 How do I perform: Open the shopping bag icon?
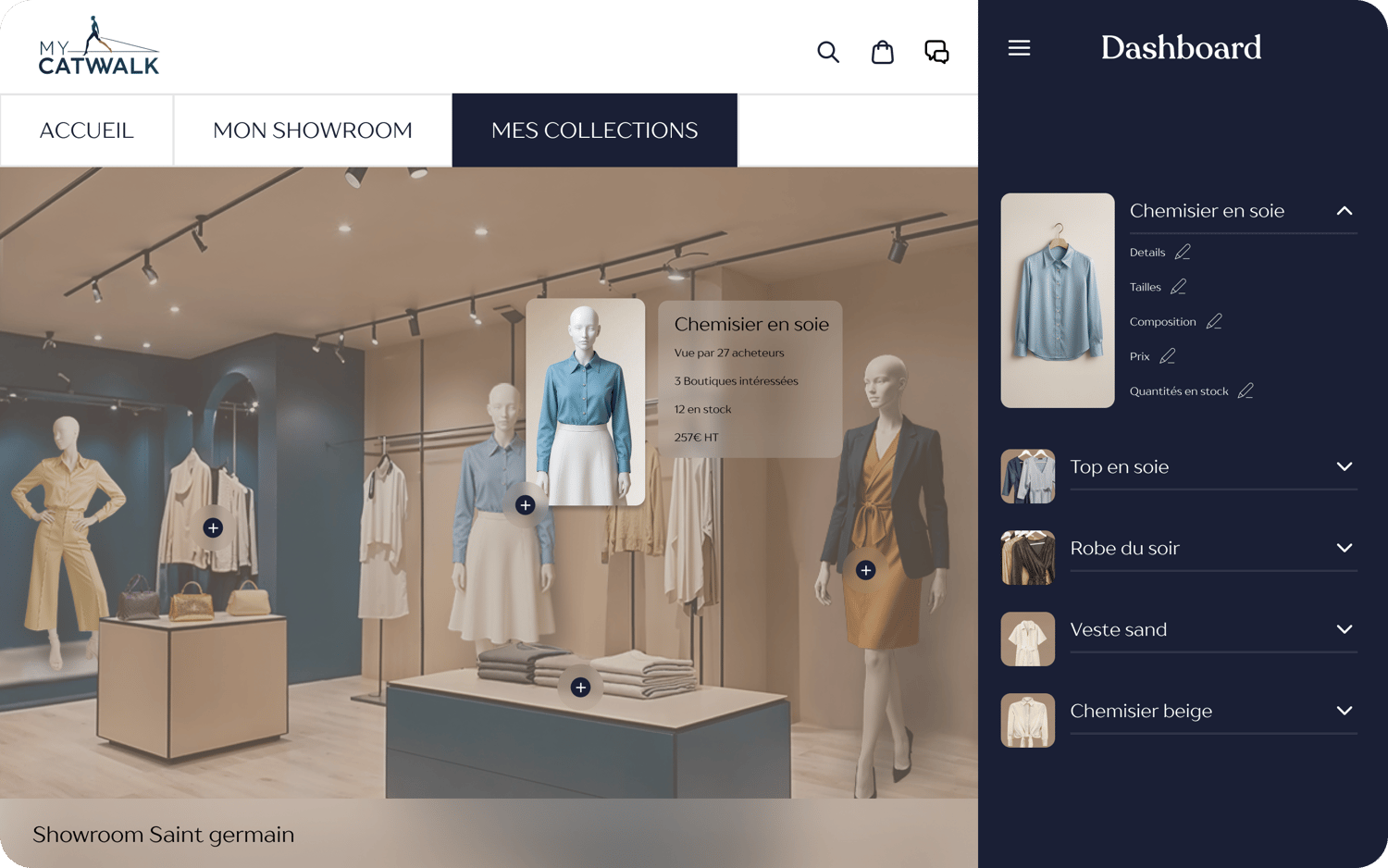[x=883, y=52]
